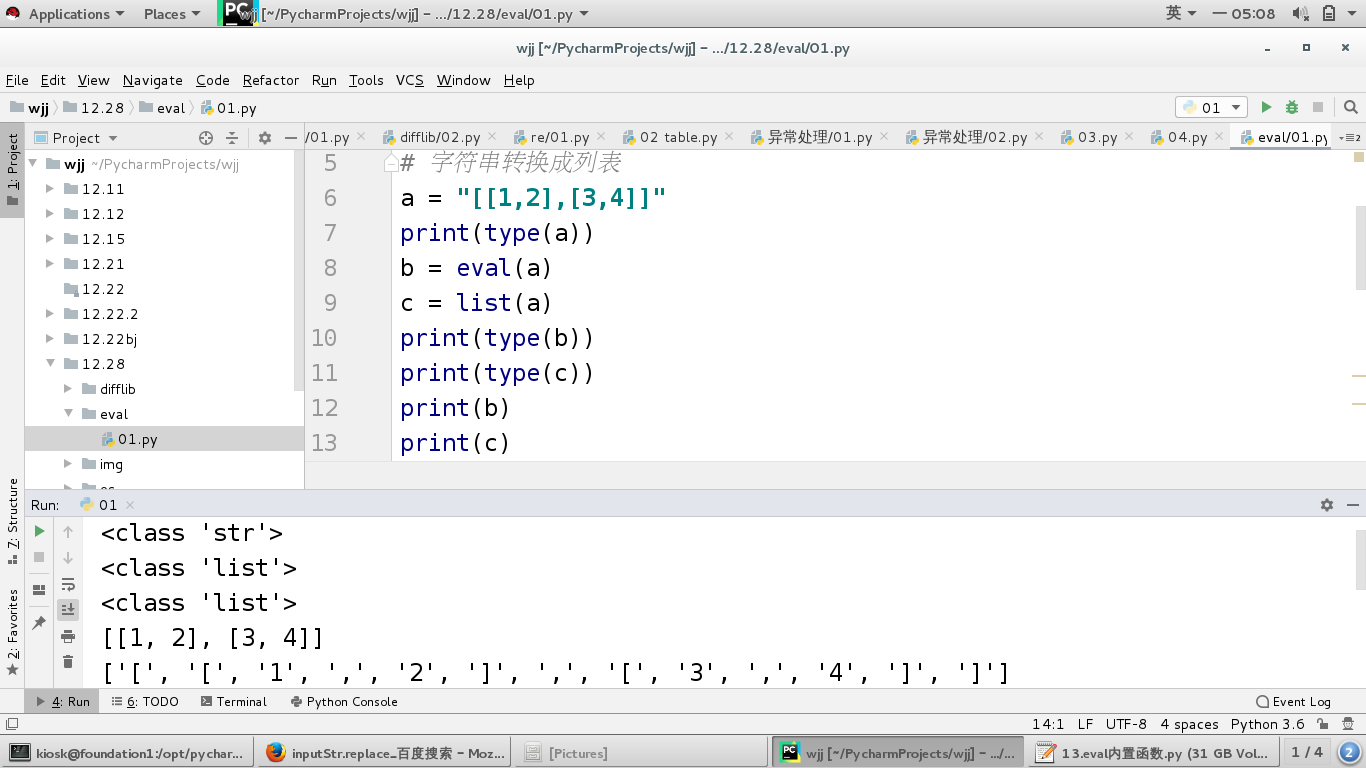
Task: Rerun 01 in the Run panel
Action: click(39, 531)
